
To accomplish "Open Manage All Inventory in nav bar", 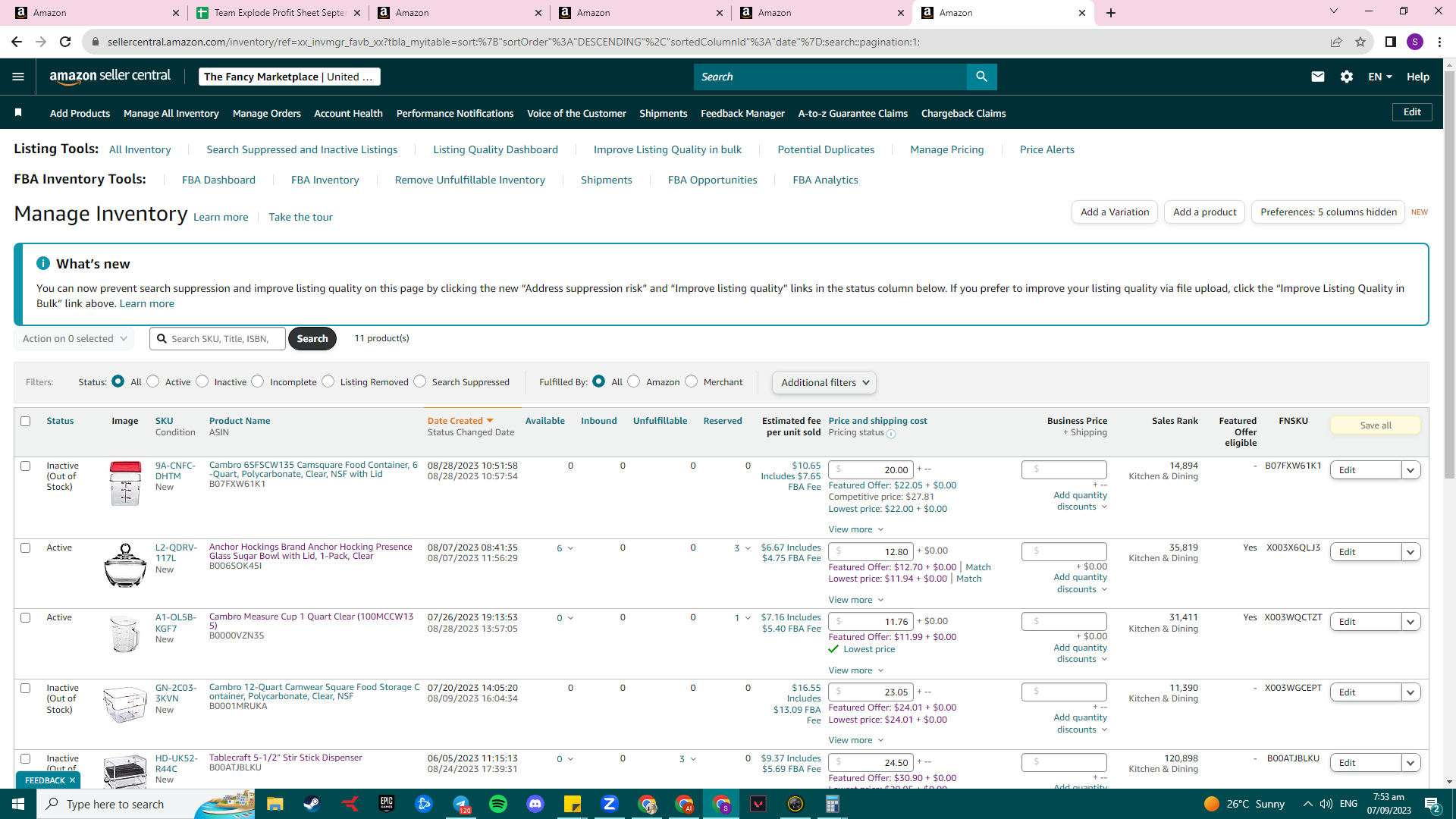I will pyautogui.click(x=171, y=113).
